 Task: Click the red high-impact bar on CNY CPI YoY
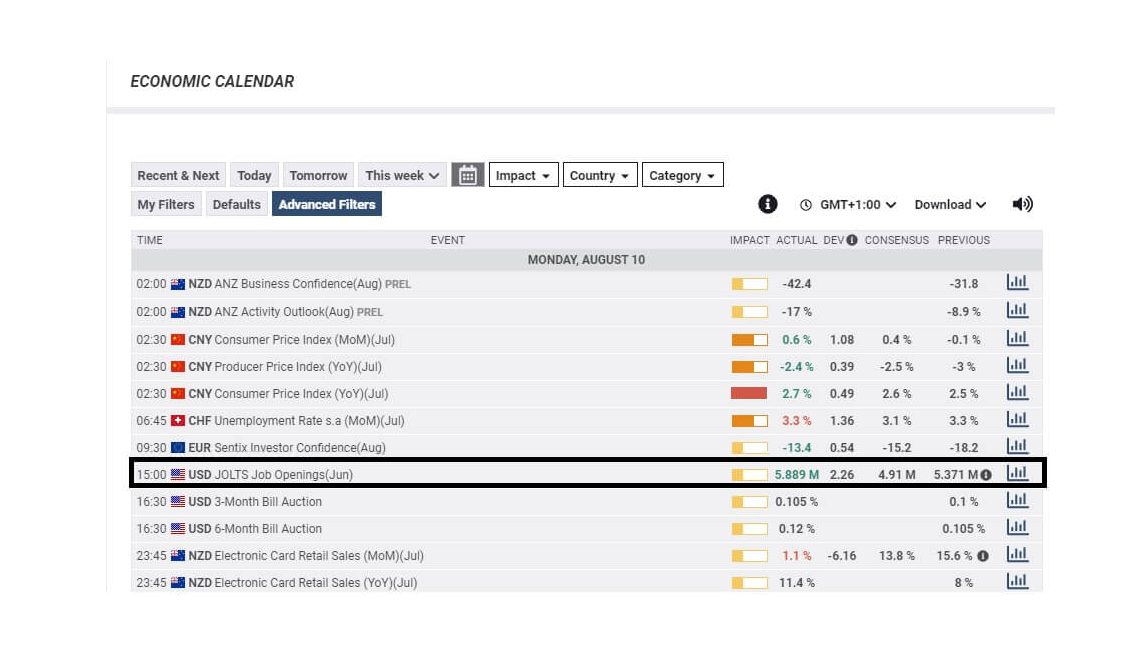(749, 394)
